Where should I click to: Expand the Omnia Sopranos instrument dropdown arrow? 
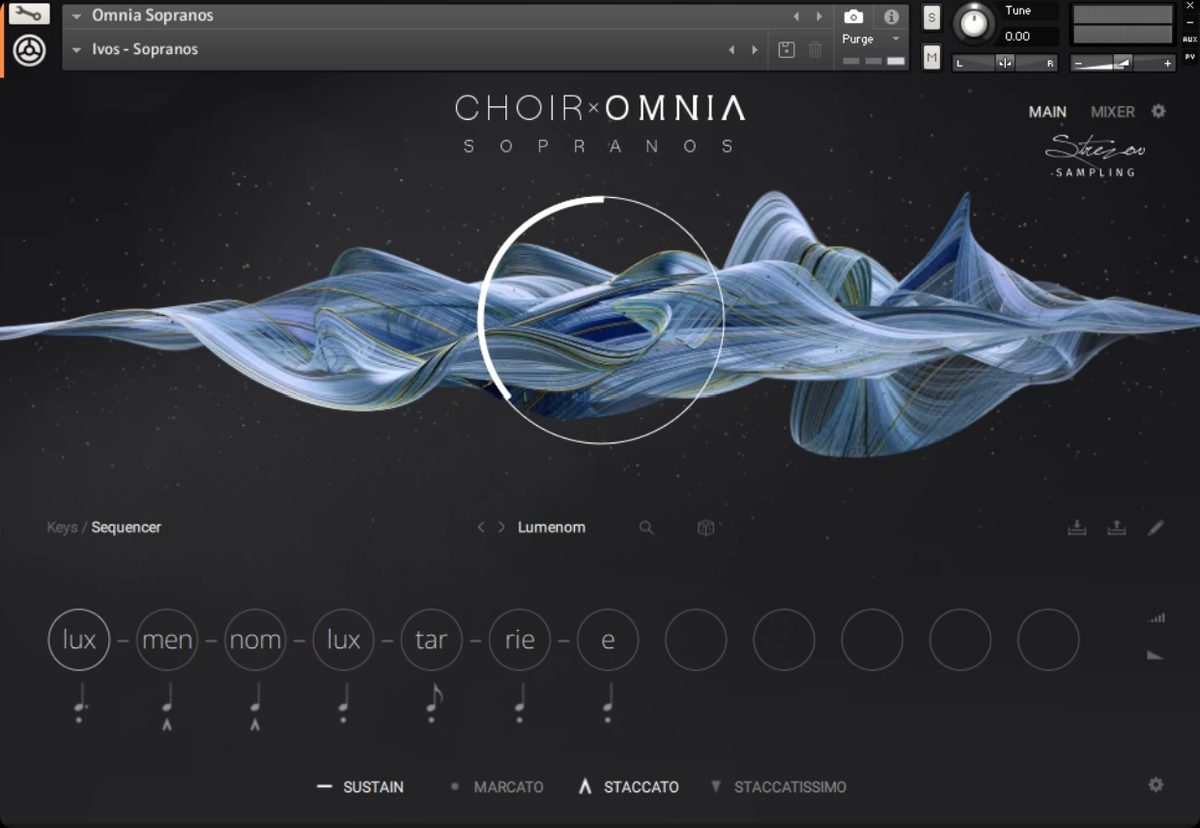(77, 17)
